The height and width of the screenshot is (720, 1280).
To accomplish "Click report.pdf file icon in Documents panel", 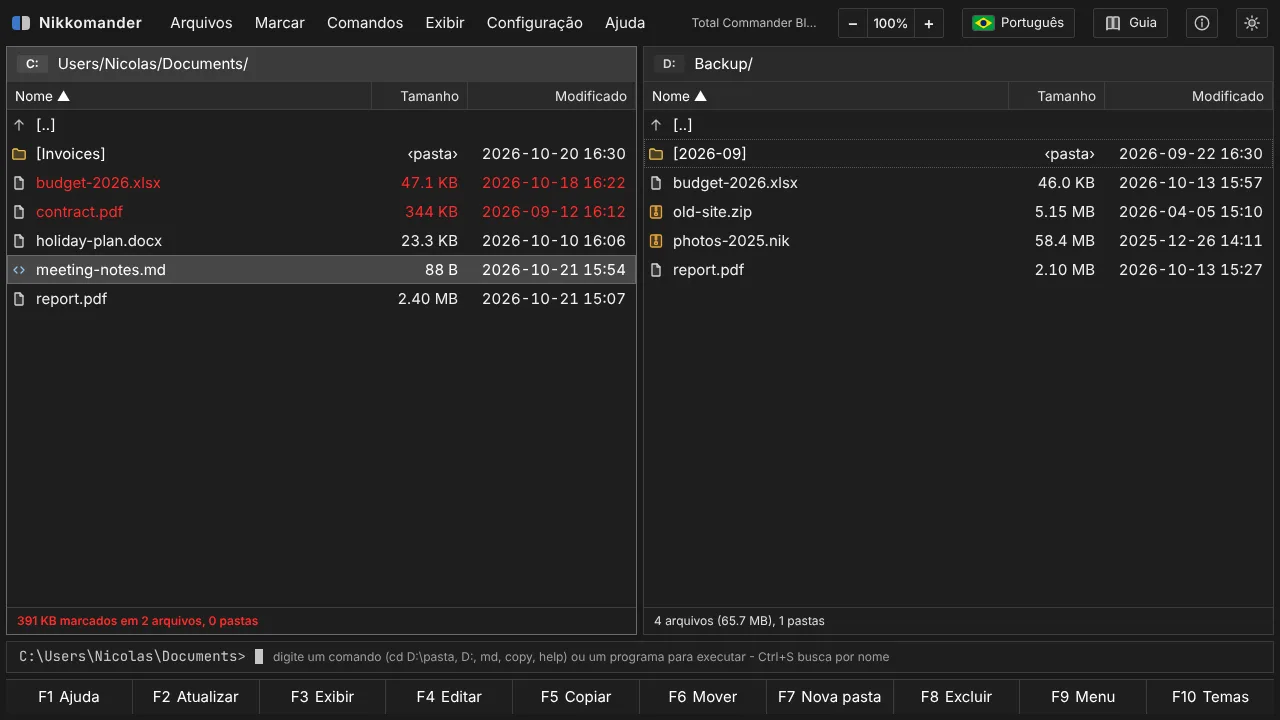I will pyautogui.click(x=19, y=299).
